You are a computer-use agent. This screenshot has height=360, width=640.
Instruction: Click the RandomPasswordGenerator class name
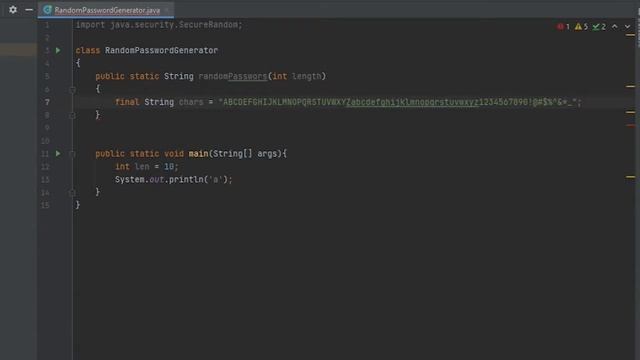click(x=161, y=50)
